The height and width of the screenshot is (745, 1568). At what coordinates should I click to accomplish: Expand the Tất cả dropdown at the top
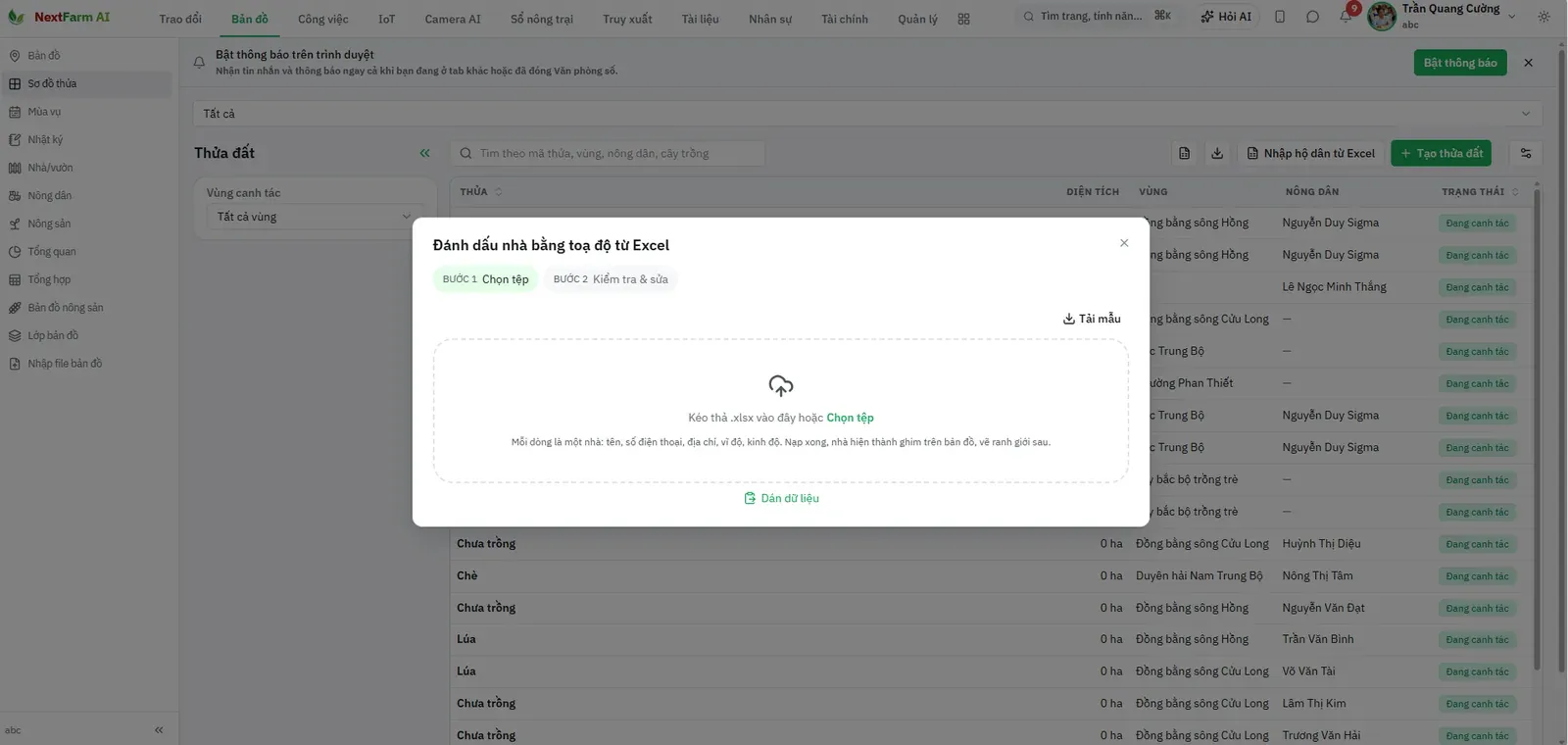tap(867, 114)
